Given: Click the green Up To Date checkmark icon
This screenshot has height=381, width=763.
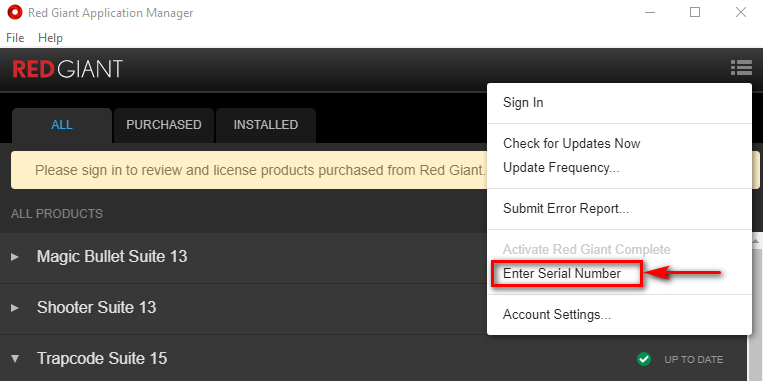Looking at the screenshot, I should tap(644, 360).
